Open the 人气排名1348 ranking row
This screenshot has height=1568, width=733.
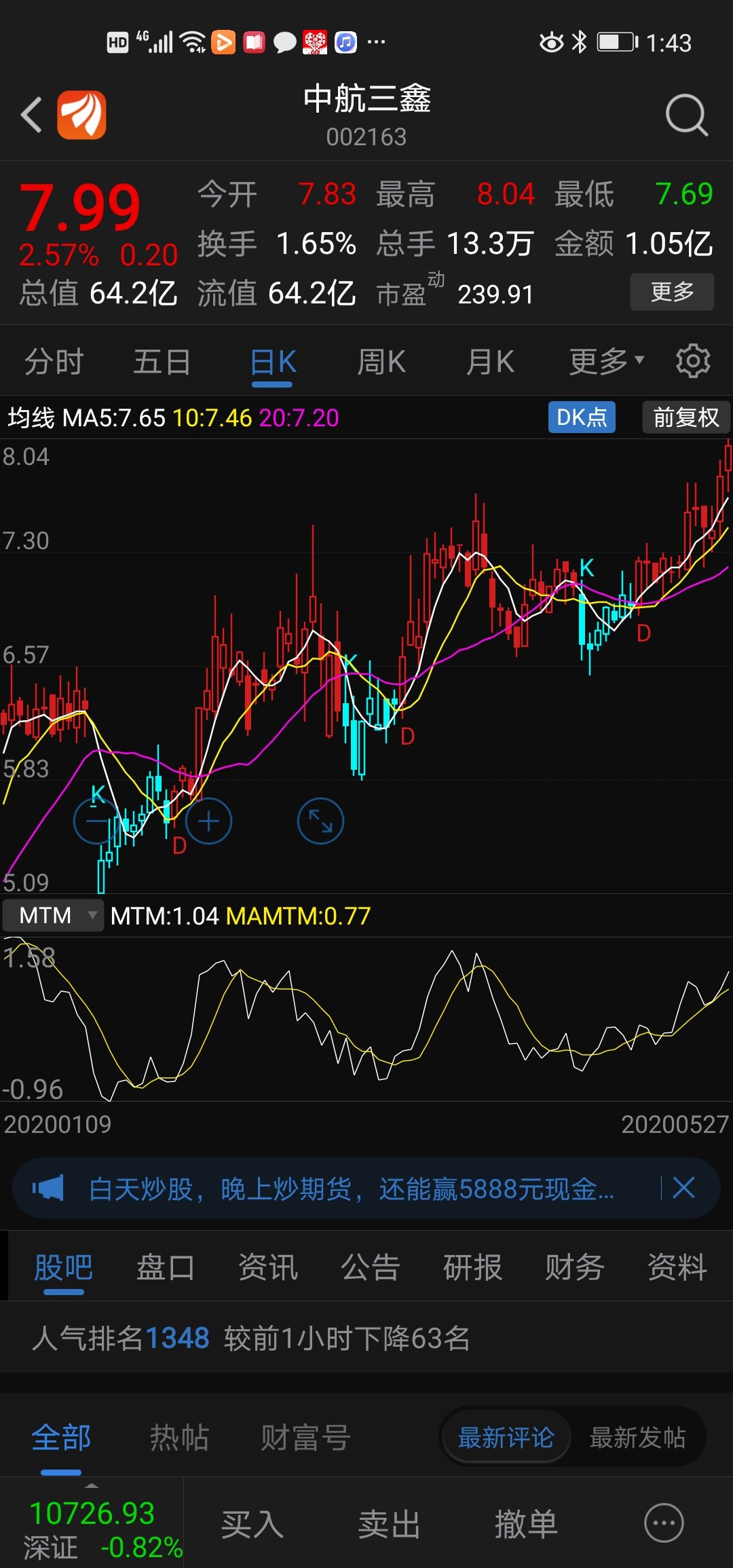[366, 1338]
